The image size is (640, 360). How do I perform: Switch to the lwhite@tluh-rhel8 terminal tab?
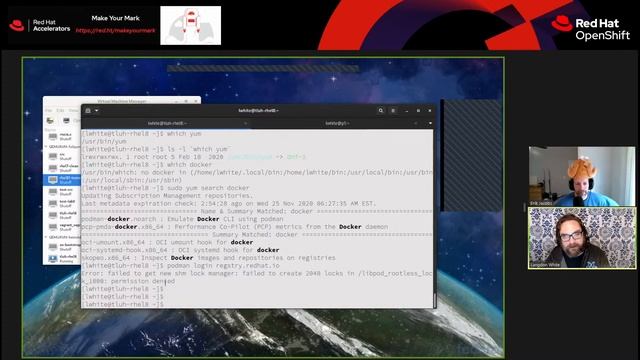click(x=167, y=123)
